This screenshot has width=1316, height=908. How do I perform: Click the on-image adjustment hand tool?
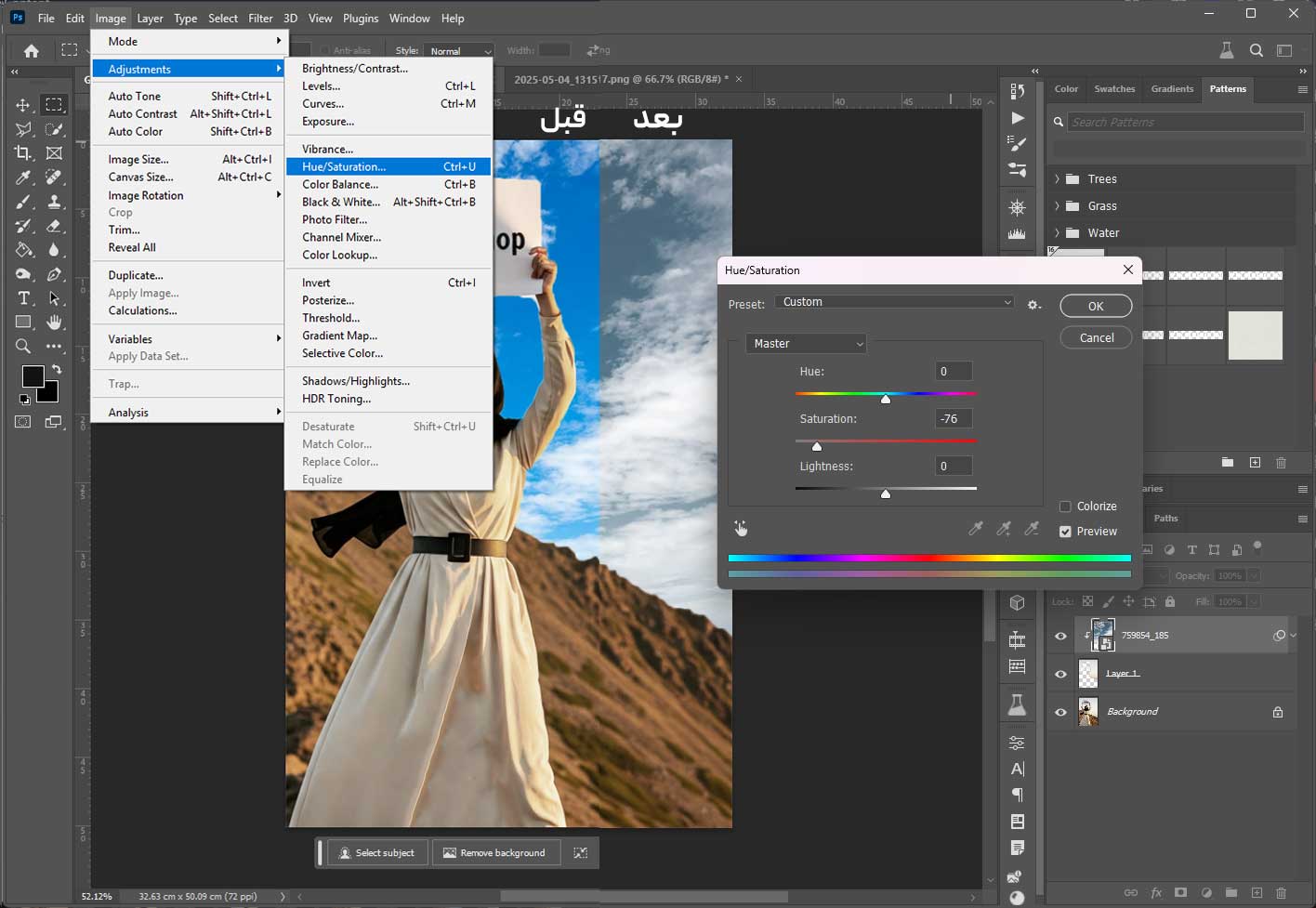click(741, 528)
